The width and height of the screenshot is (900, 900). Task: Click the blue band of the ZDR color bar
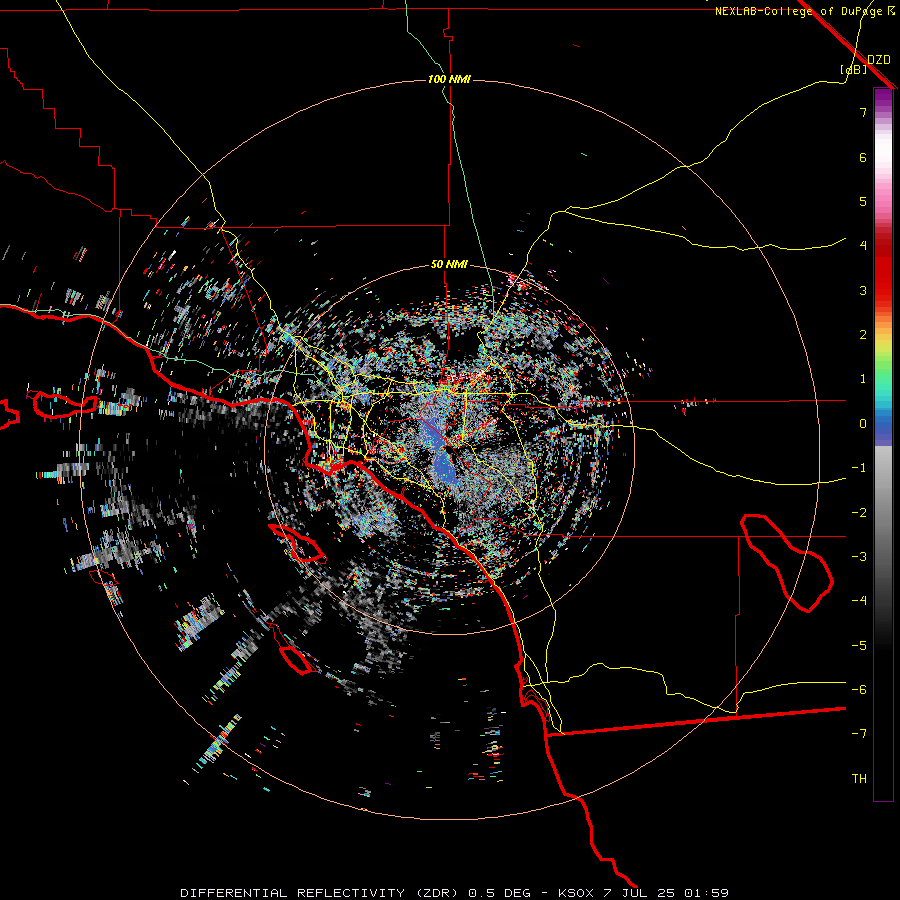pos(883,428)
